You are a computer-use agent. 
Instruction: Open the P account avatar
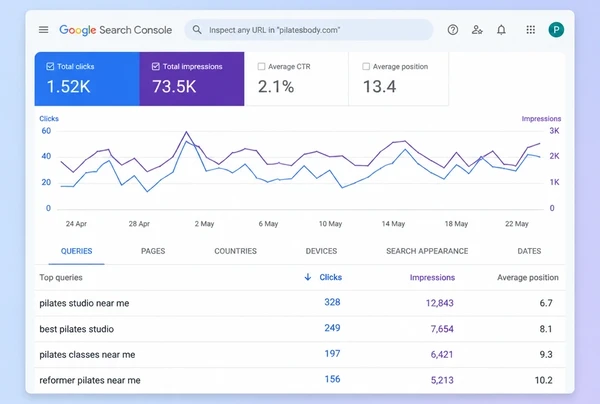pos(556,29)
